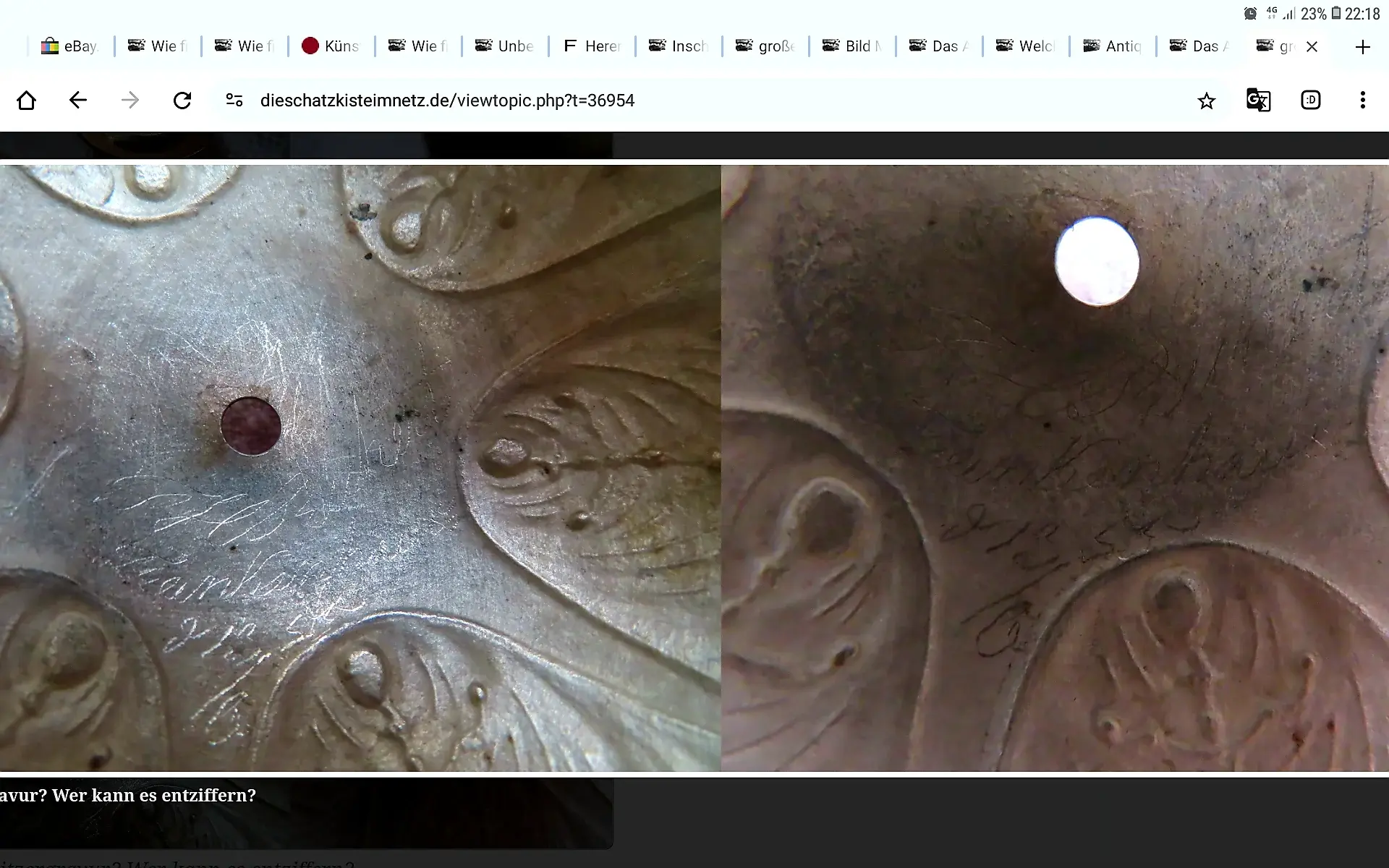The width and height of the screenshot is (1389, 868).
Task: Open the Google Translate icon
Action: (1258, 101)
